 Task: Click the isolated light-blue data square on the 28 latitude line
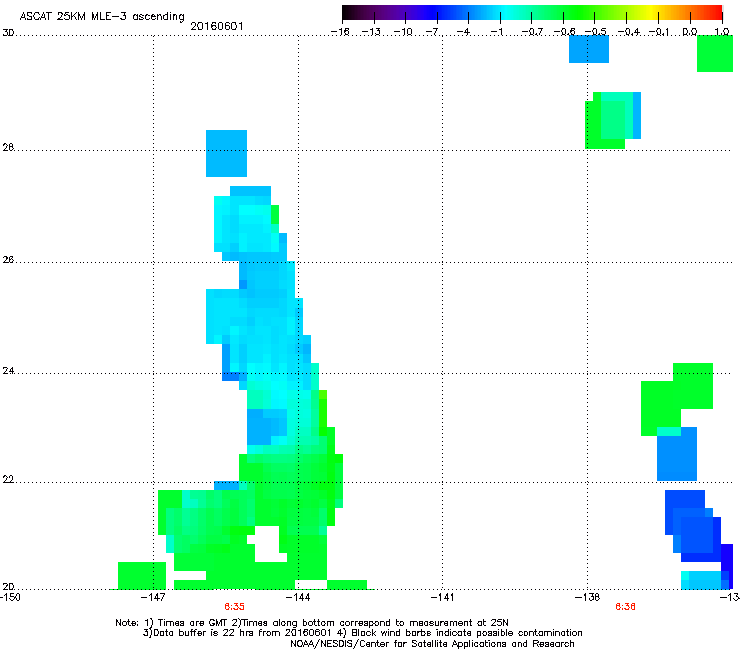(227, 153)
